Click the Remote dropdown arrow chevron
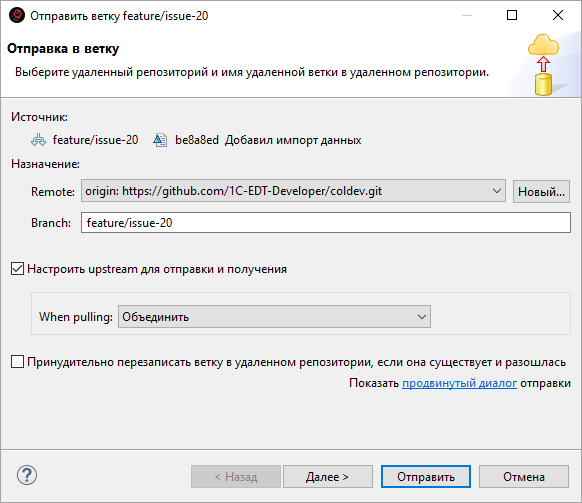This screenshot has width=582, height=503. [497, 191]
